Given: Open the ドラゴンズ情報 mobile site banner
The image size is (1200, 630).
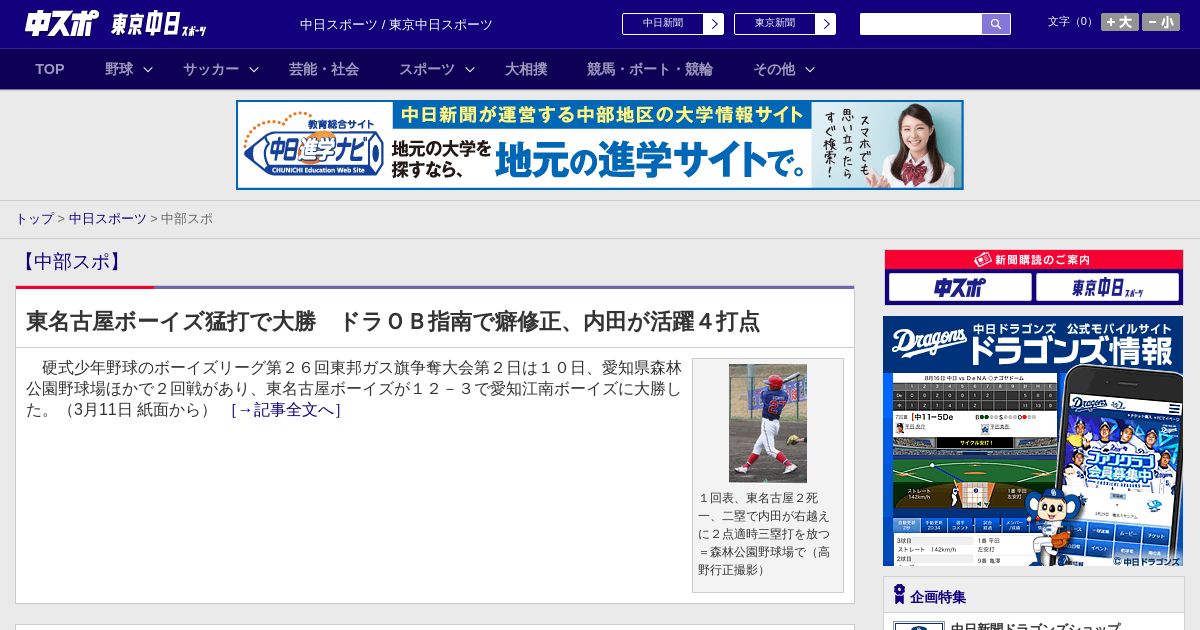Looking at the screenshot, I should click(1033, 441).
